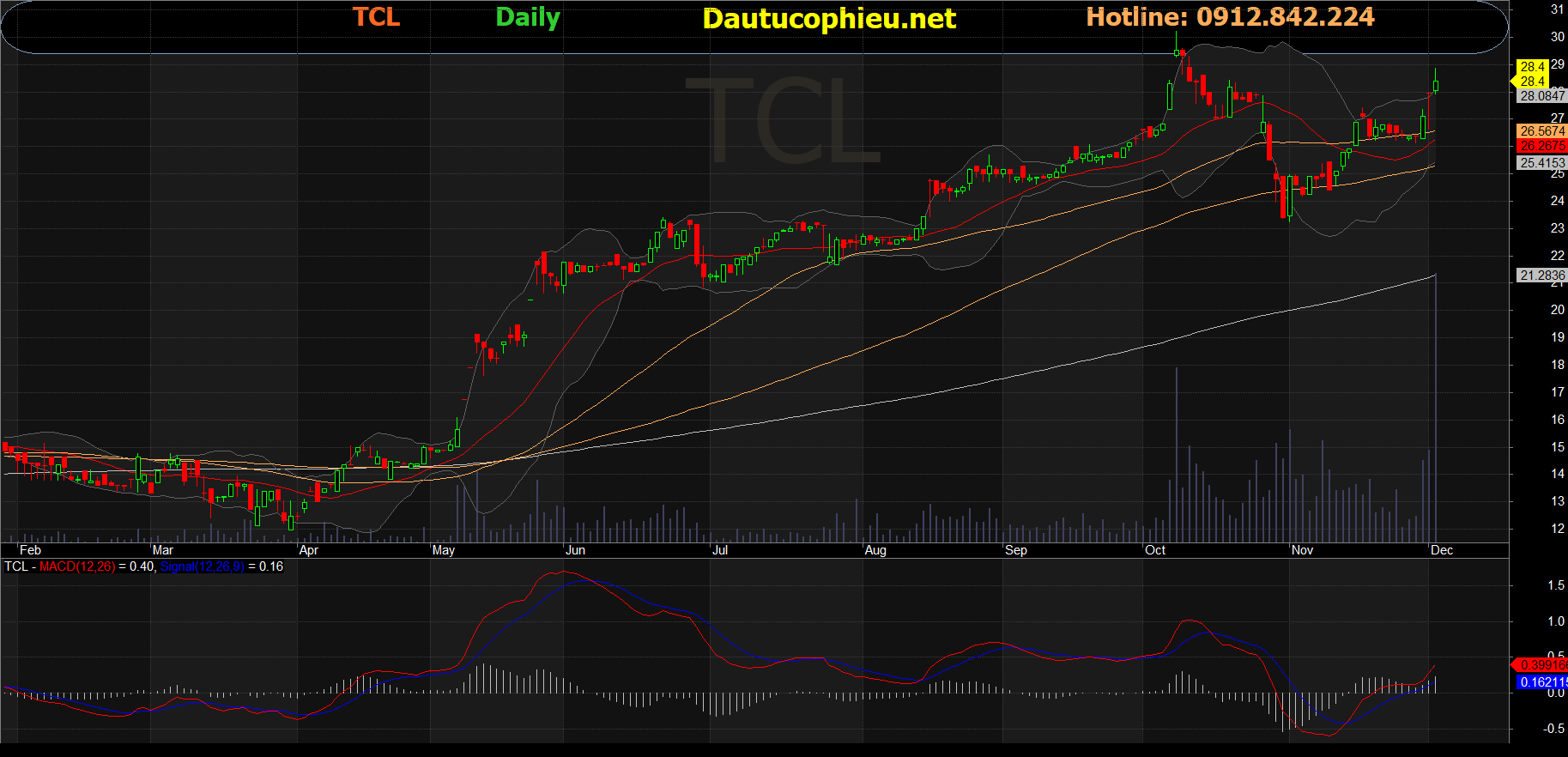
Task: Click the latest green candle near 28.4
Action: 1436,83
